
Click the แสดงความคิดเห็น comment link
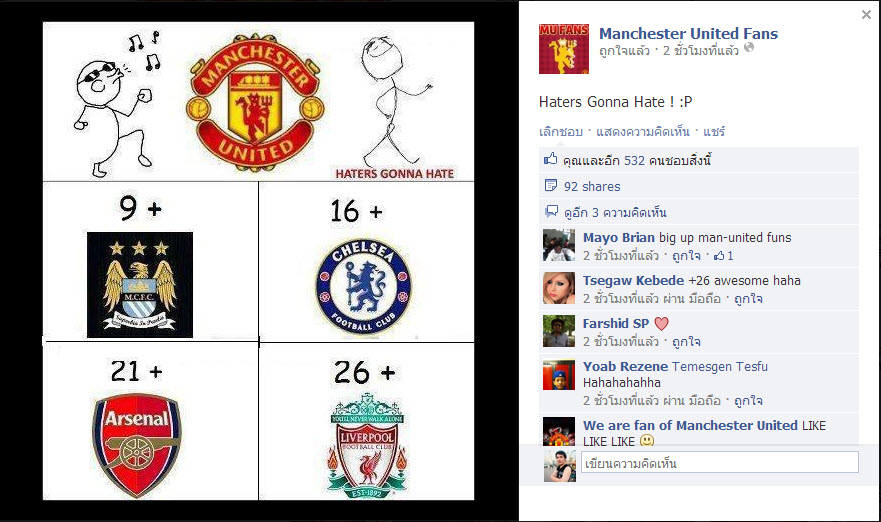[643, 131]
